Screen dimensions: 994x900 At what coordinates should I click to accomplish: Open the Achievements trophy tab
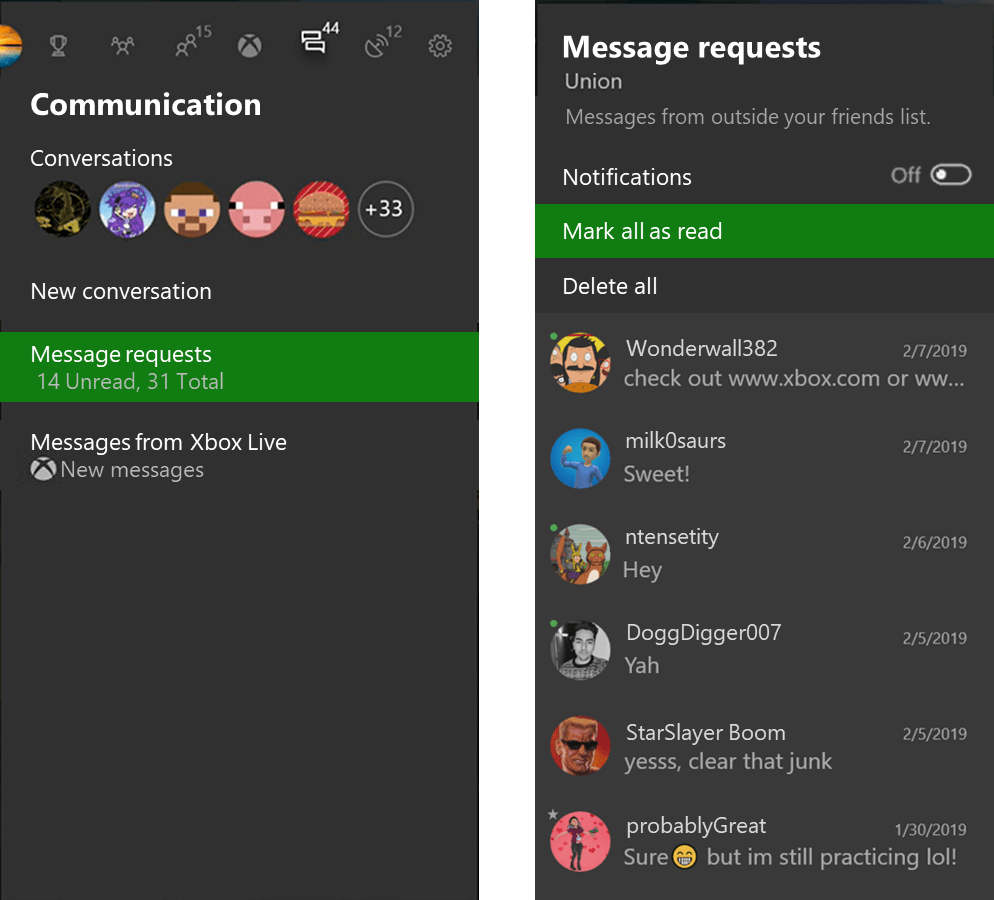point(58,46)
